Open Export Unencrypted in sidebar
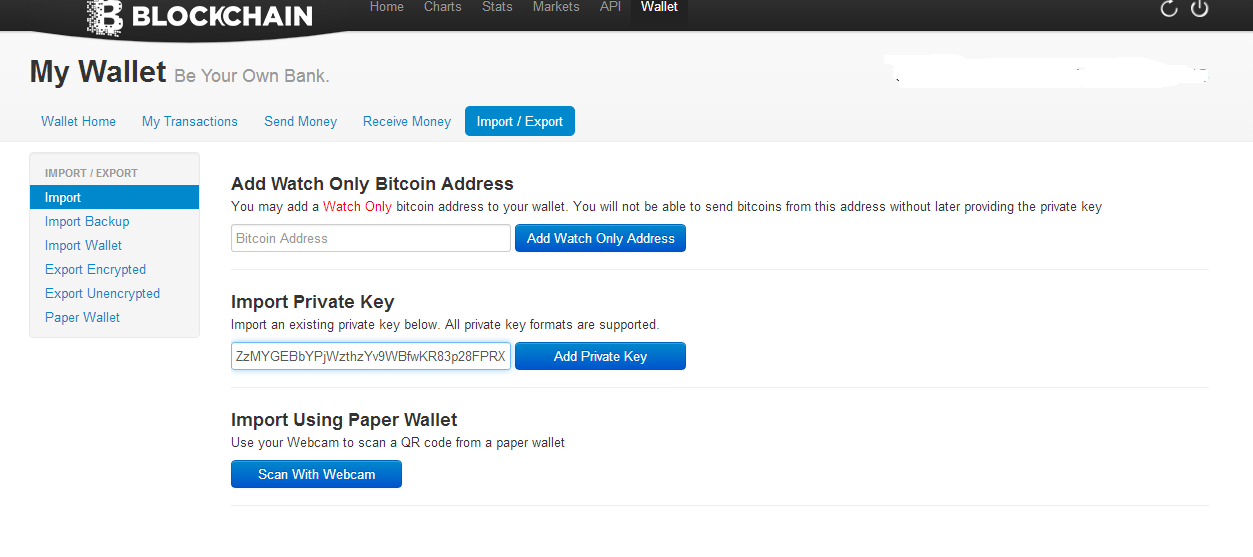1253x557 pixels. click(102, 293)
